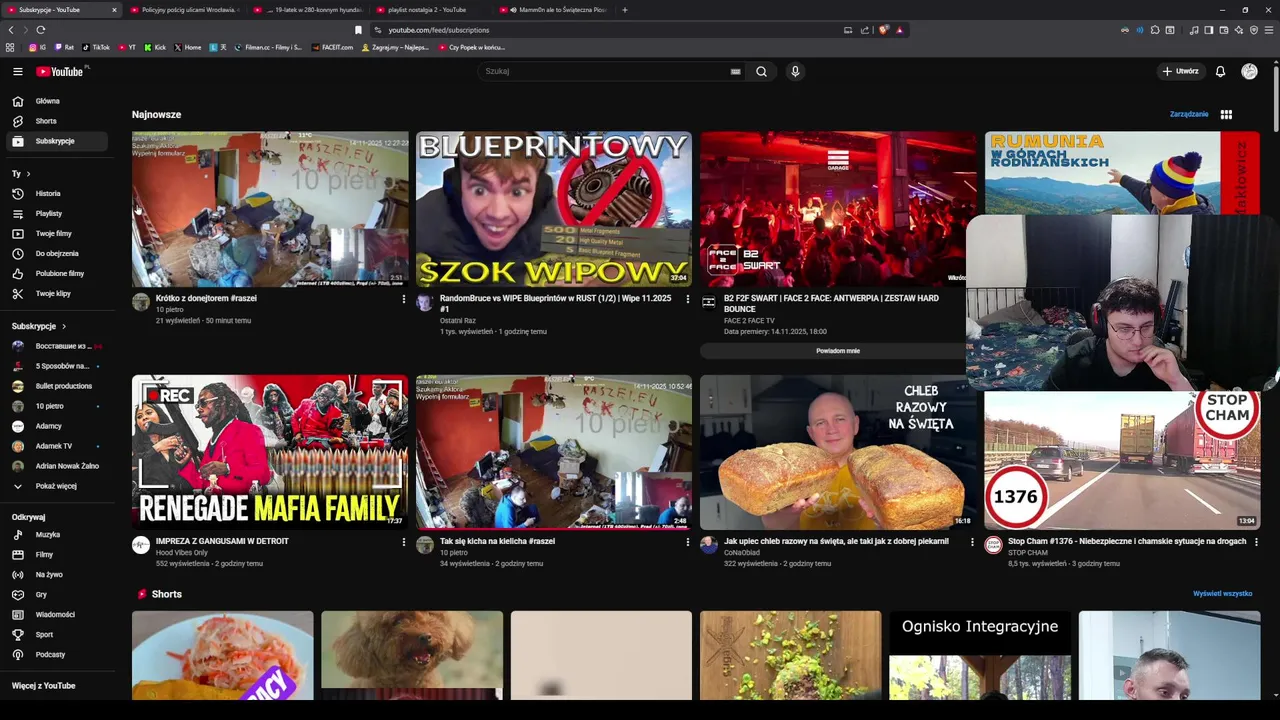Open more options for Tak się kicha video
The height and width of the screenshot is (720, 1280).
point(687,542)
